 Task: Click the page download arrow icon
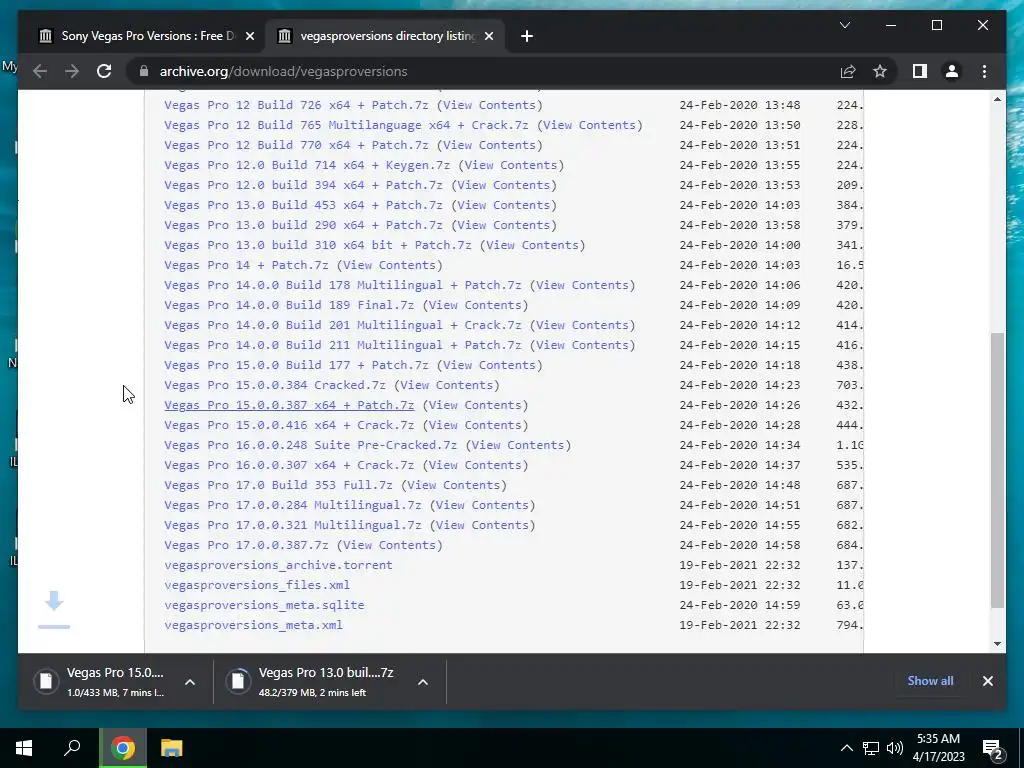coord(54,609)
